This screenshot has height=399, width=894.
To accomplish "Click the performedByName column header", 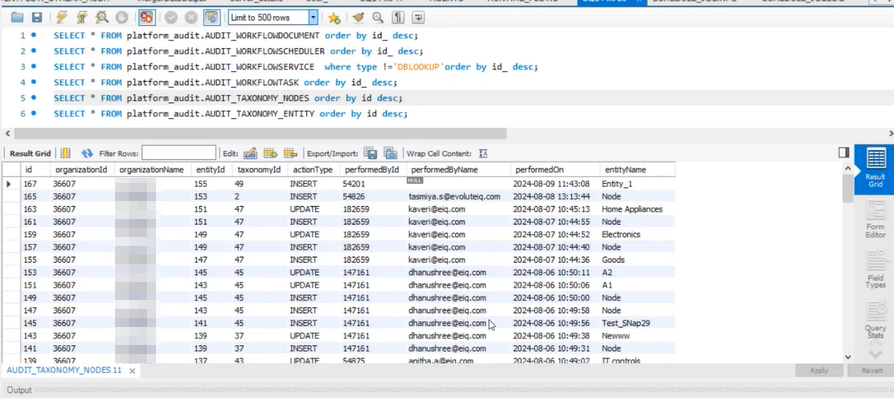I will (458, 170).
